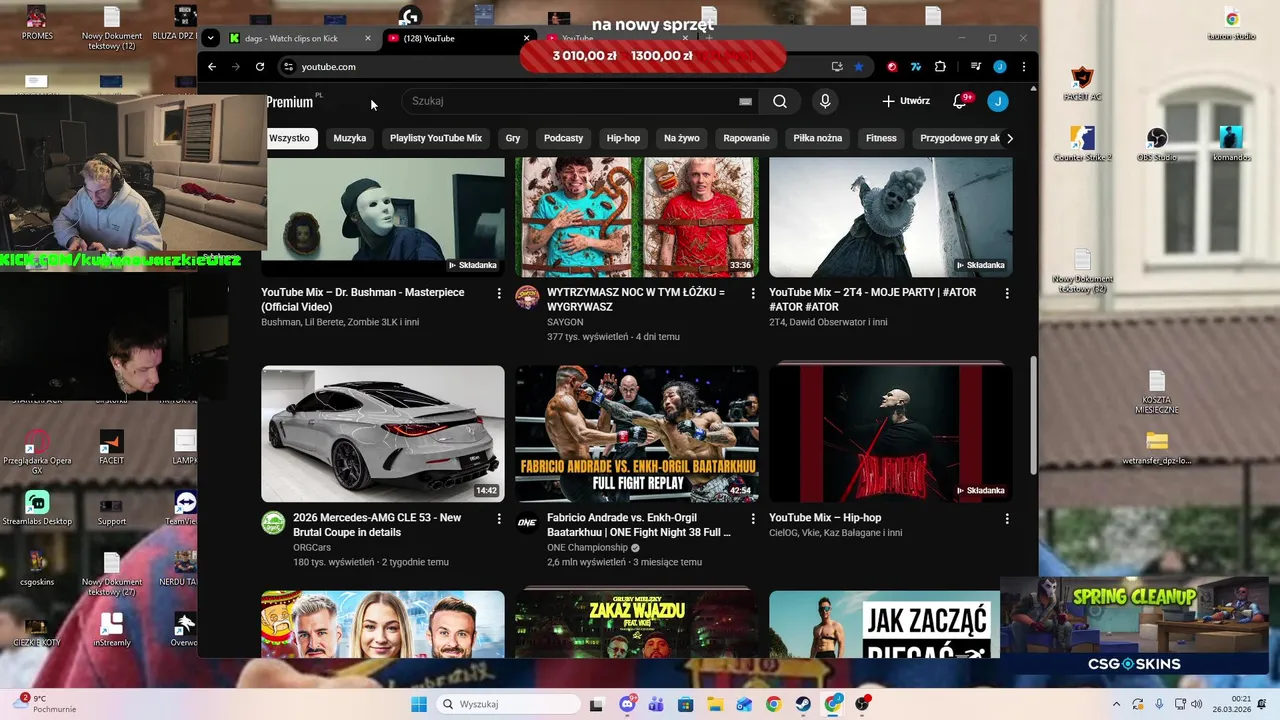Image resolution: width=1280 pixels, height=720 pixels.
Task: Filter by the 'Podcasty' chip
Action: tap(563, 138)
